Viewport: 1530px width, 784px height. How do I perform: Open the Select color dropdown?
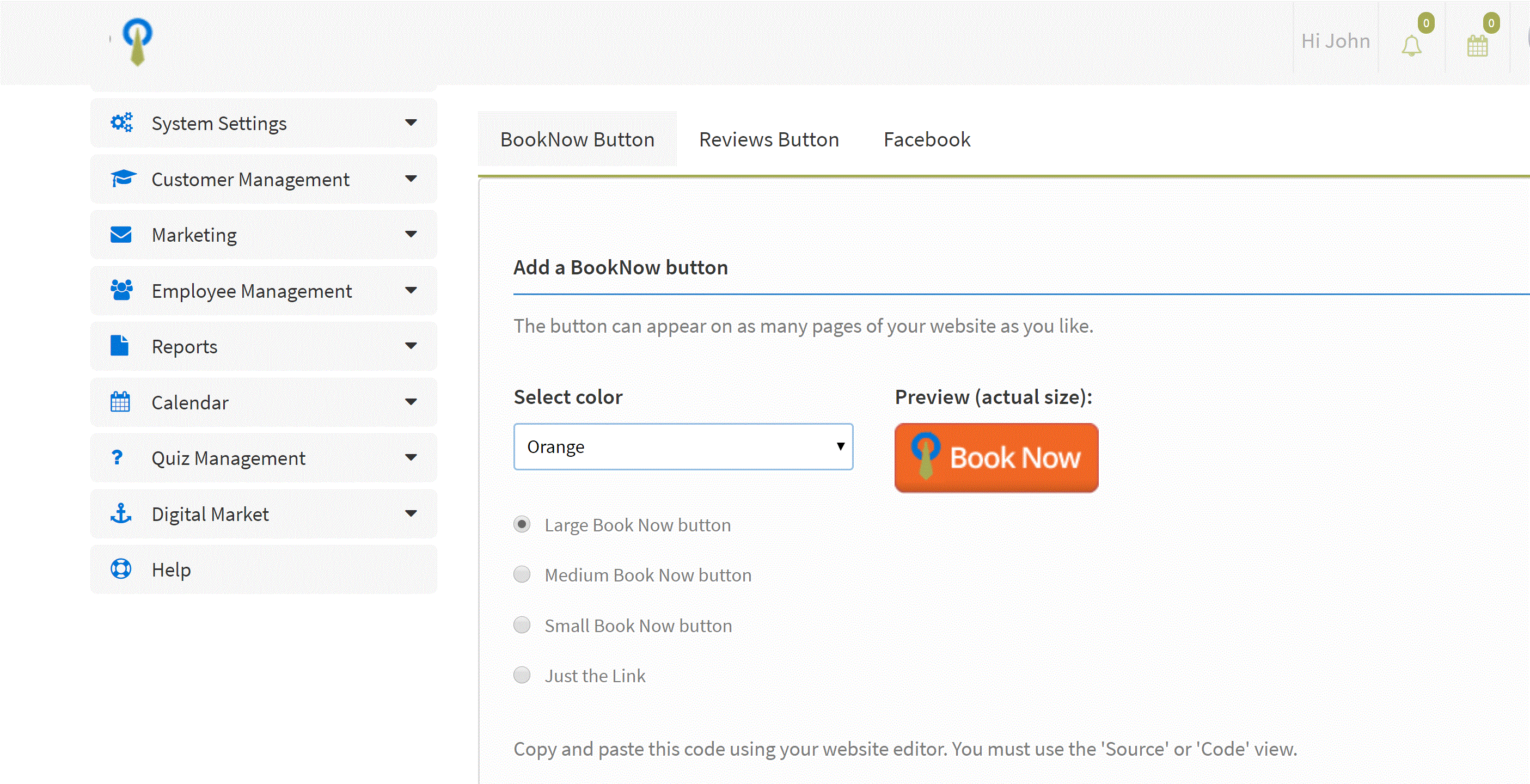click(683, 446)
